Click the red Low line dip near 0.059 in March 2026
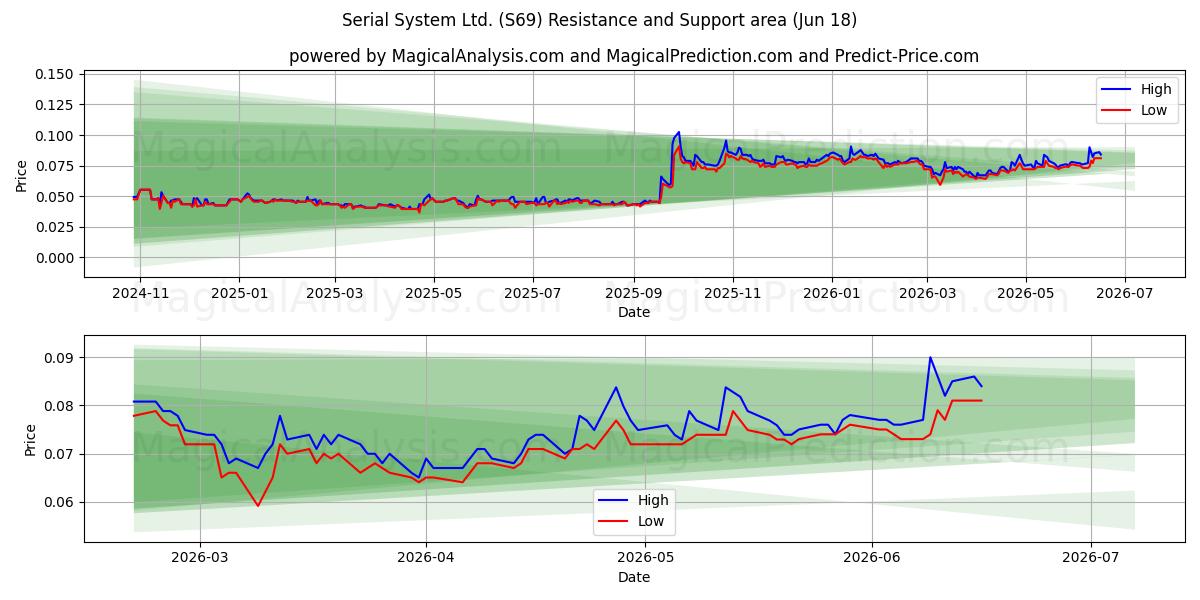1200x600 pixels. pos(258,506)
